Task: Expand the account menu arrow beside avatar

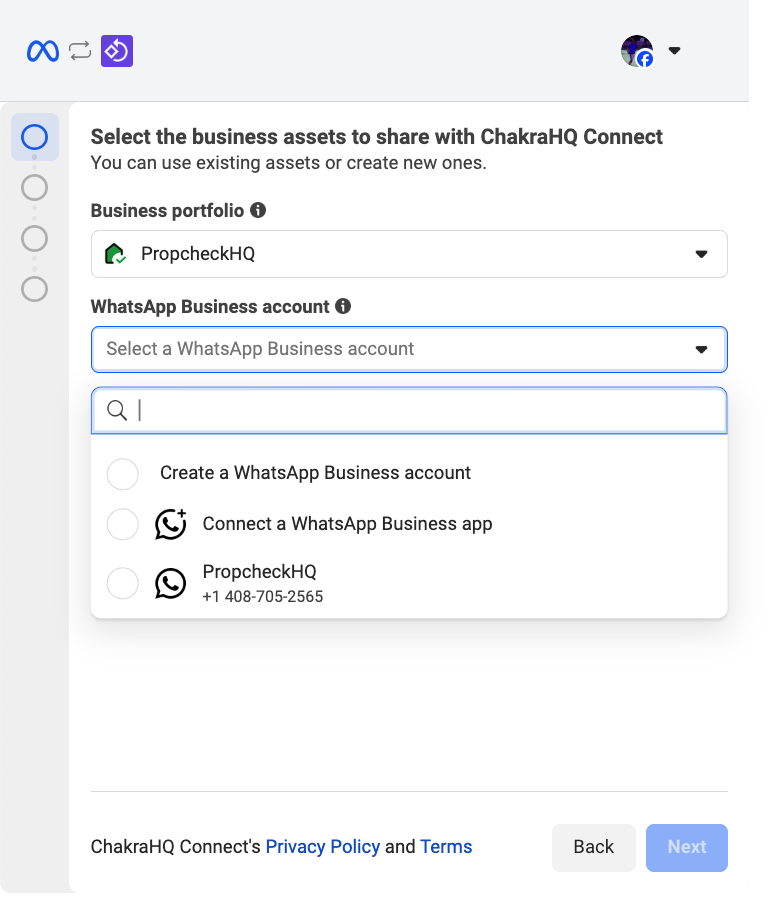Action: click(x=674, y=51)
